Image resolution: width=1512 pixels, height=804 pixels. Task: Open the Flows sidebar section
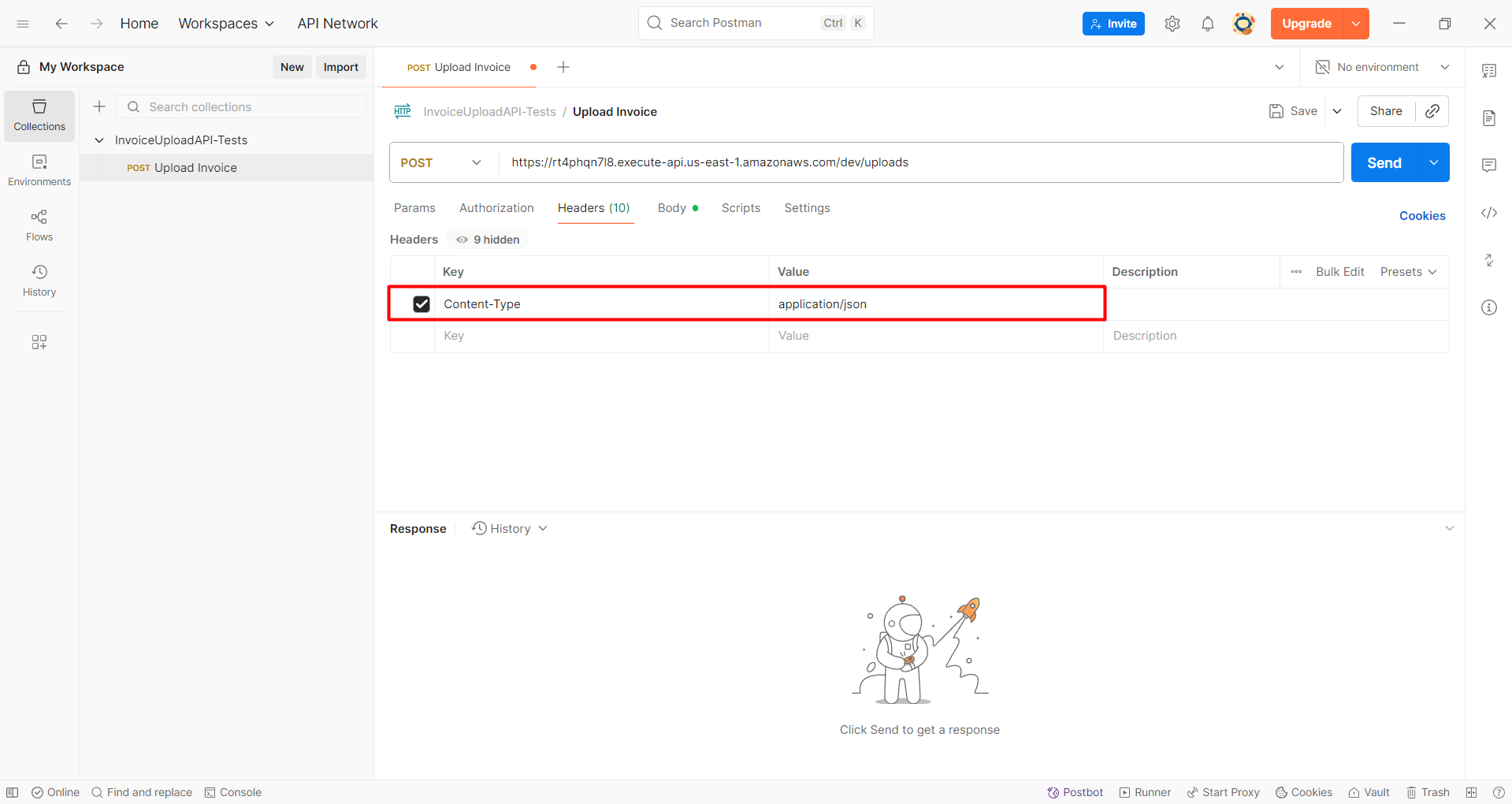39,225
